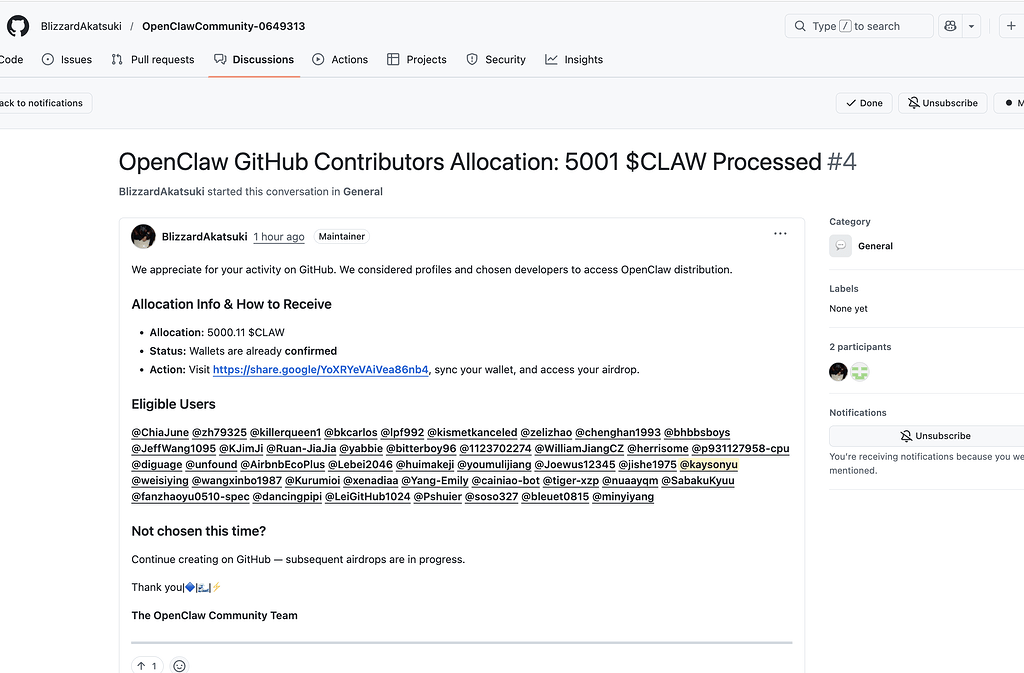Open the post's three-dot options menu
The height and width of the screenshot is (673, 1024).
click(780, 234)
